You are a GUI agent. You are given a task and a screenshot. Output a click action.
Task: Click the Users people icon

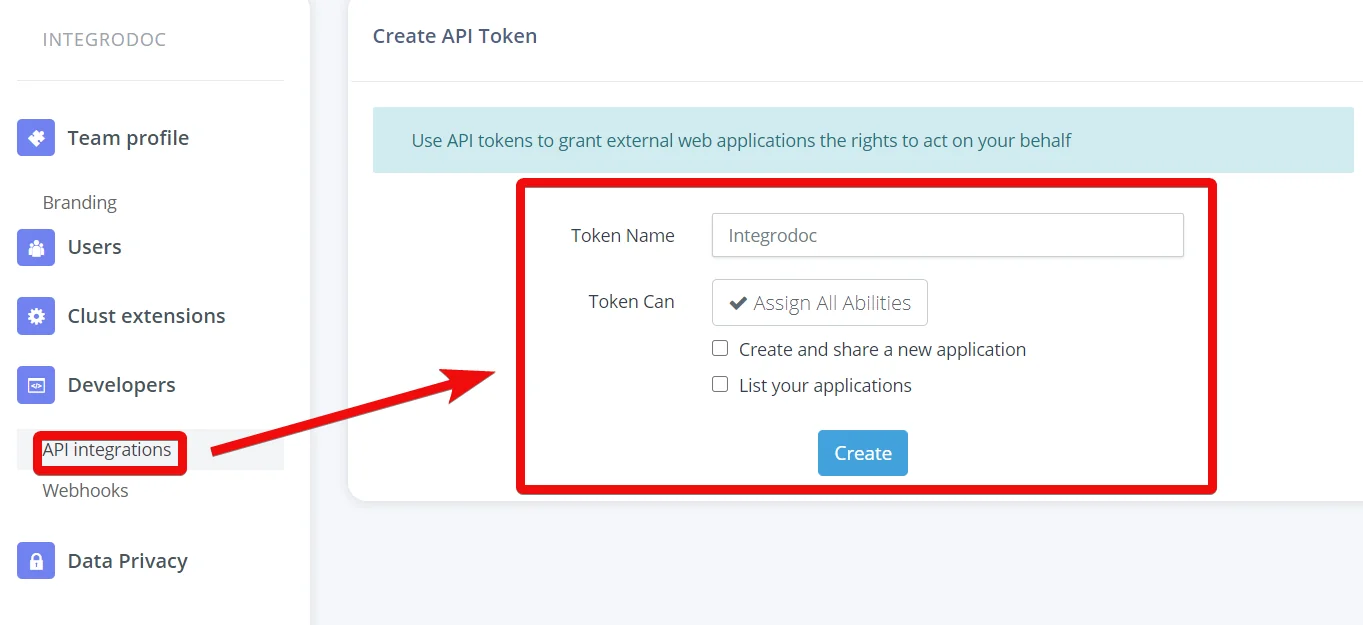pos(36,247)
